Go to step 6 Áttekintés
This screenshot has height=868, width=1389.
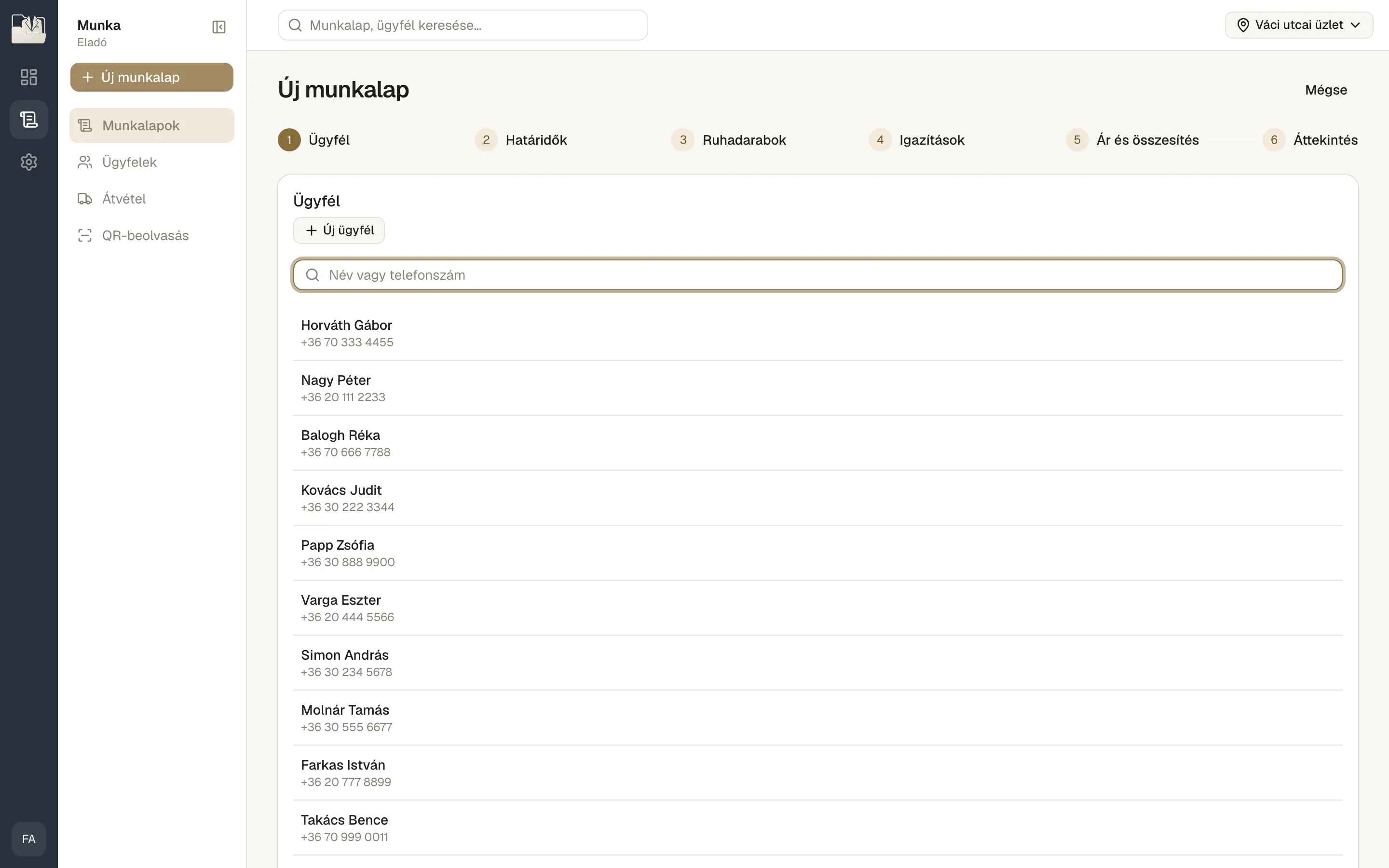1310,140
